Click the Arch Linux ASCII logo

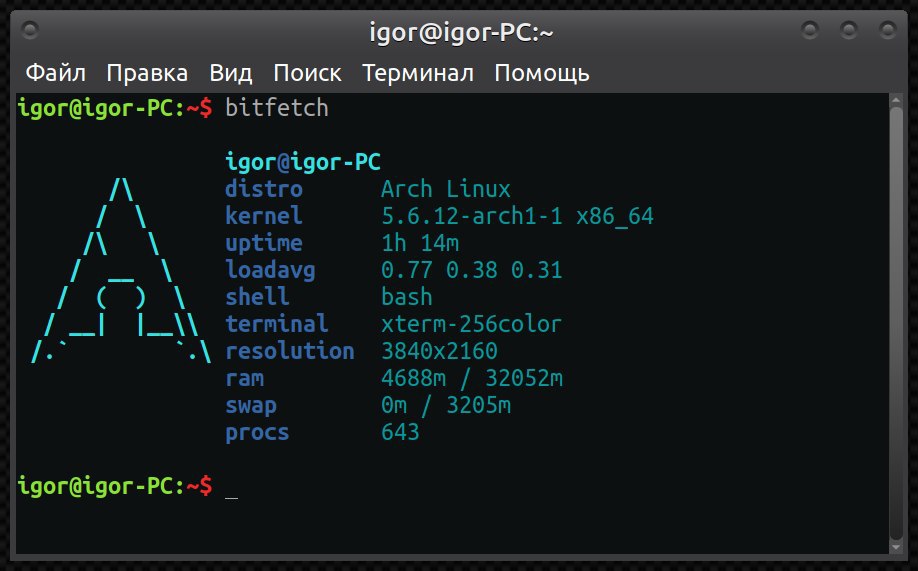pyautogui.click(x=121, y=270)
